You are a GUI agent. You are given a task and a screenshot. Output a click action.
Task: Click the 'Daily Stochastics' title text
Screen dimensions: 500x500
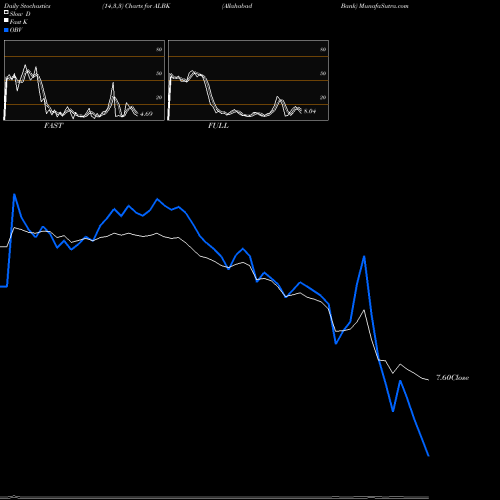27,6
